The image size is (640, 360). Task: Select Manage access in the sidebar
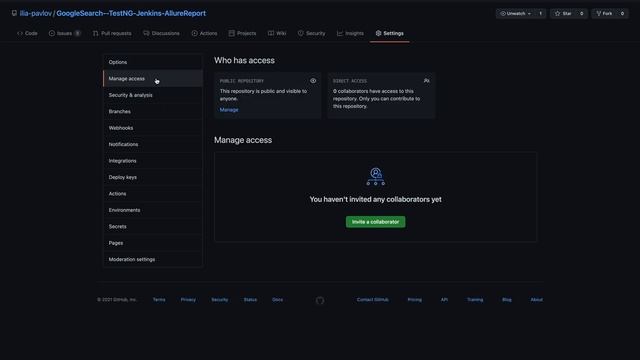(153, 78)
